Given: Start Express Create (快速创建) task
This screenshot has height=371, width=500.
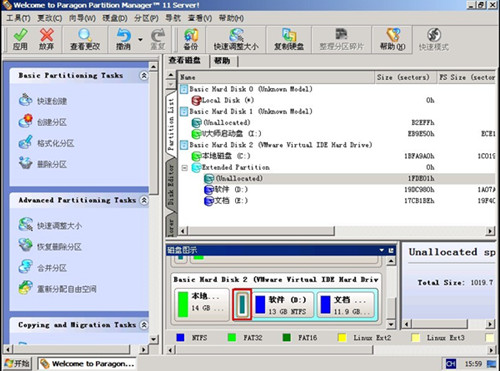Looking at the screenshot, I should click(43, 101).
